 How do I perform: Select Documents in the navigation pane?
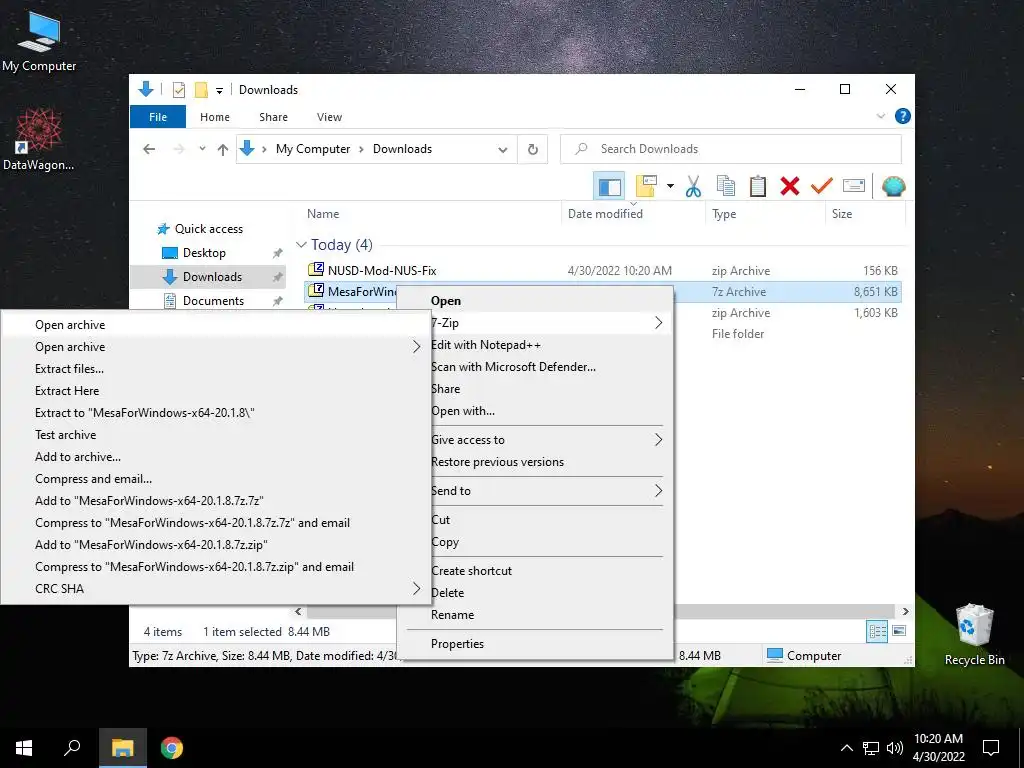(x=213, y=301)
